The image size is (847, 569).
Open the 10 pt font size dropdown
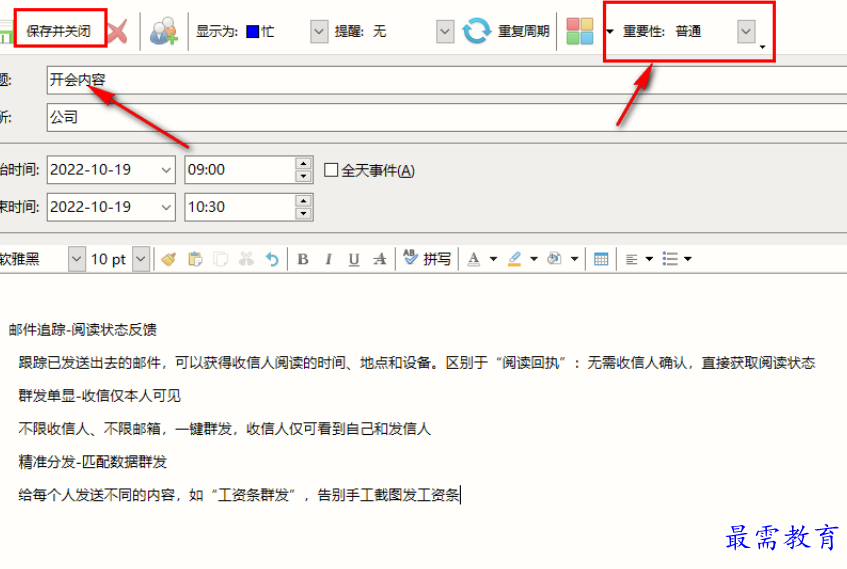[x=141, y=259]
